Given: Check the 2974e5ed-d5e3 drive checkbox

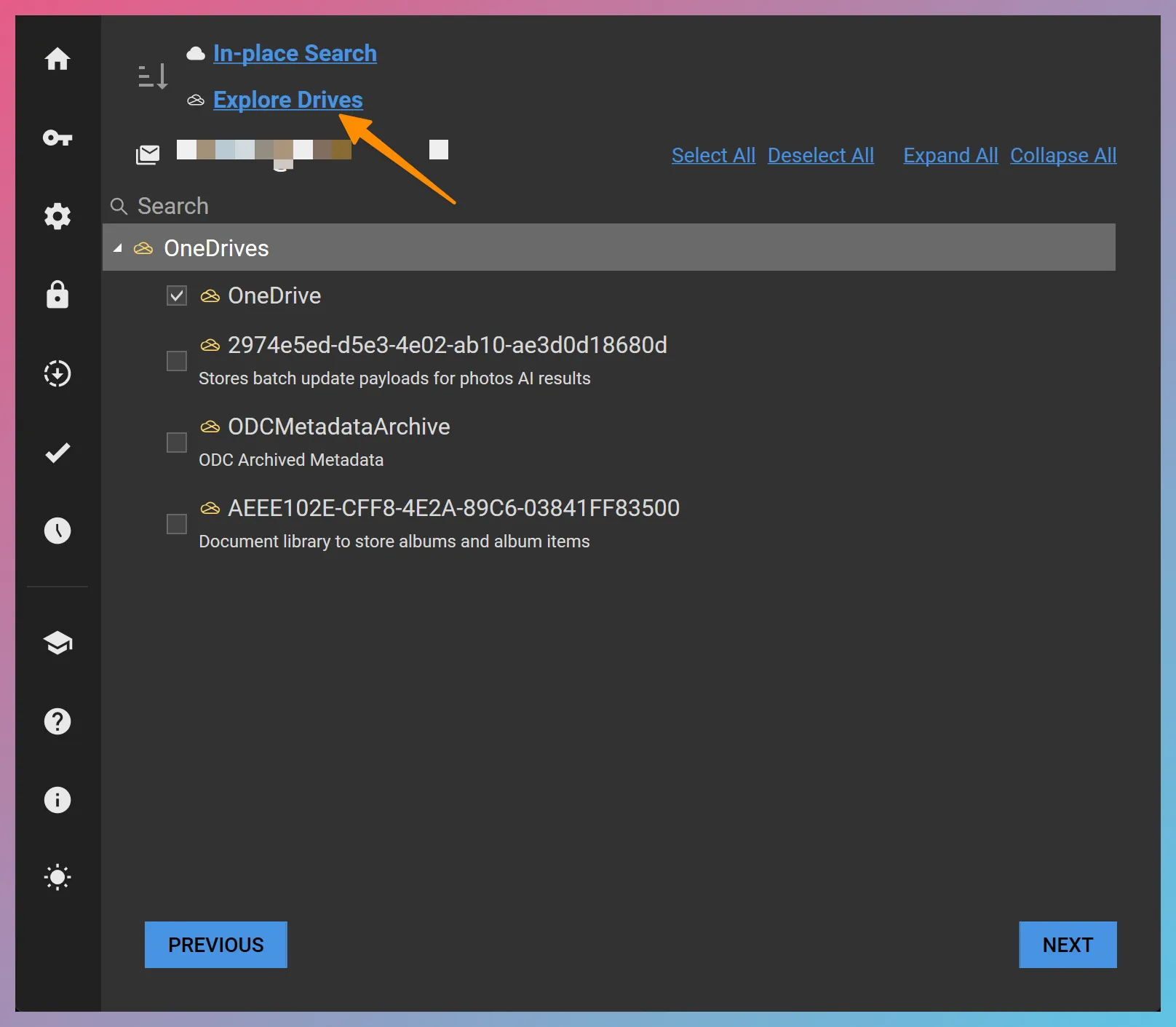Looking at the screenshot, I should (x=177, y=361).
